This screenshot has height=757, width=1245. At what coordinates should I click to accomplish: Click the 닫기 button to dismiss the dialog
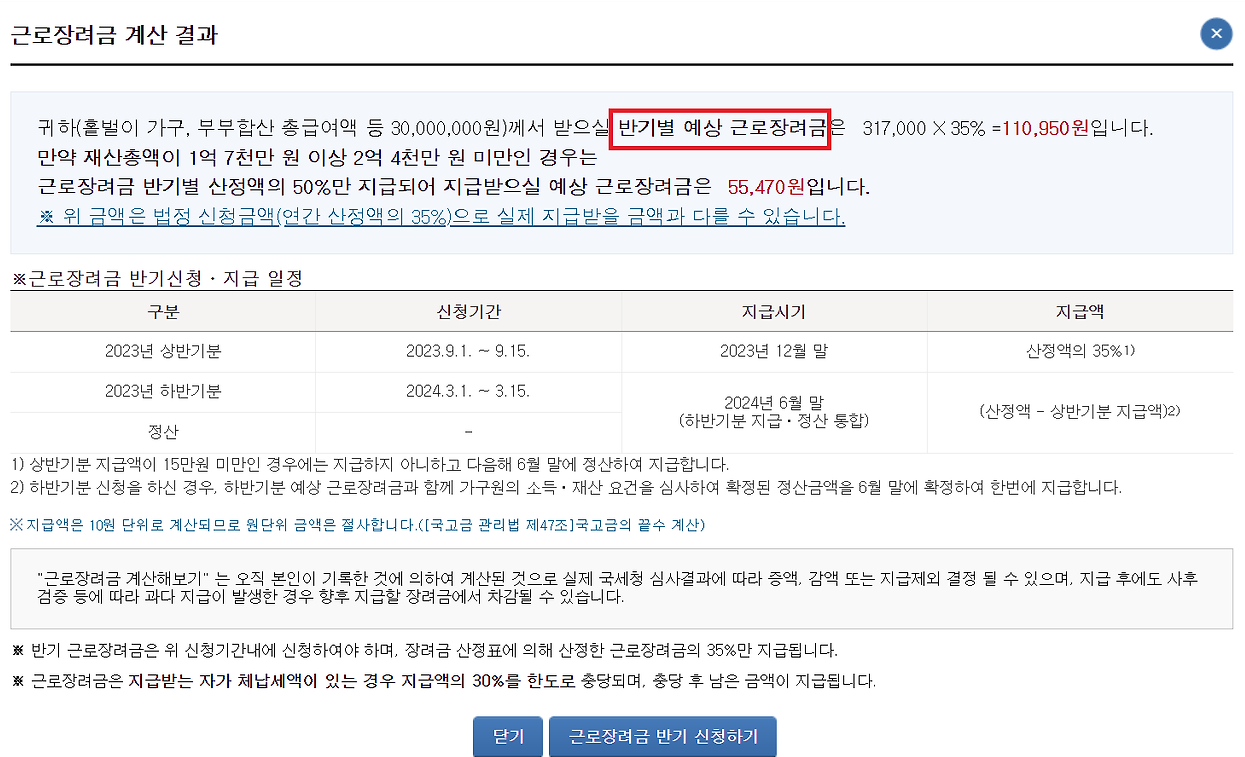click(507, 735)
